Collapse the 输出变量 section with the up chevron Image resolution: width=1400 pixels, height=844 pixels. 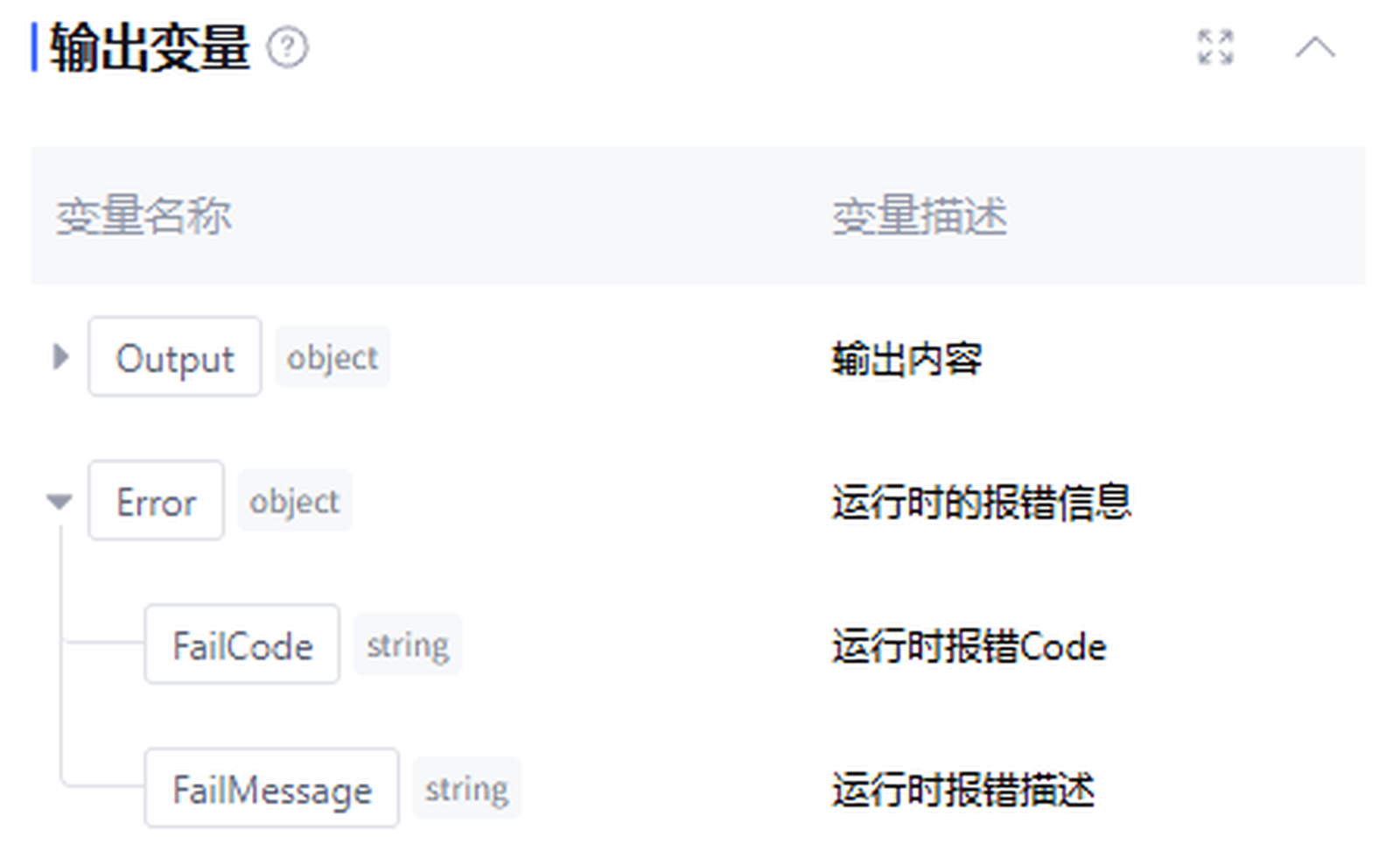tap(1314, 47)
